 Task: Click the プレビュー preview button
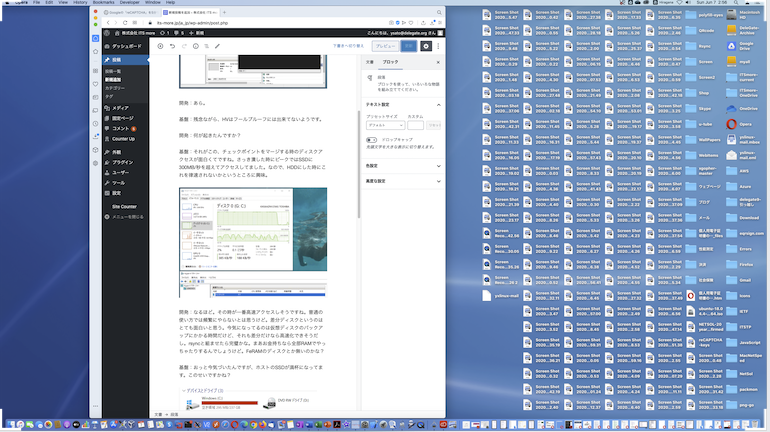384,46
